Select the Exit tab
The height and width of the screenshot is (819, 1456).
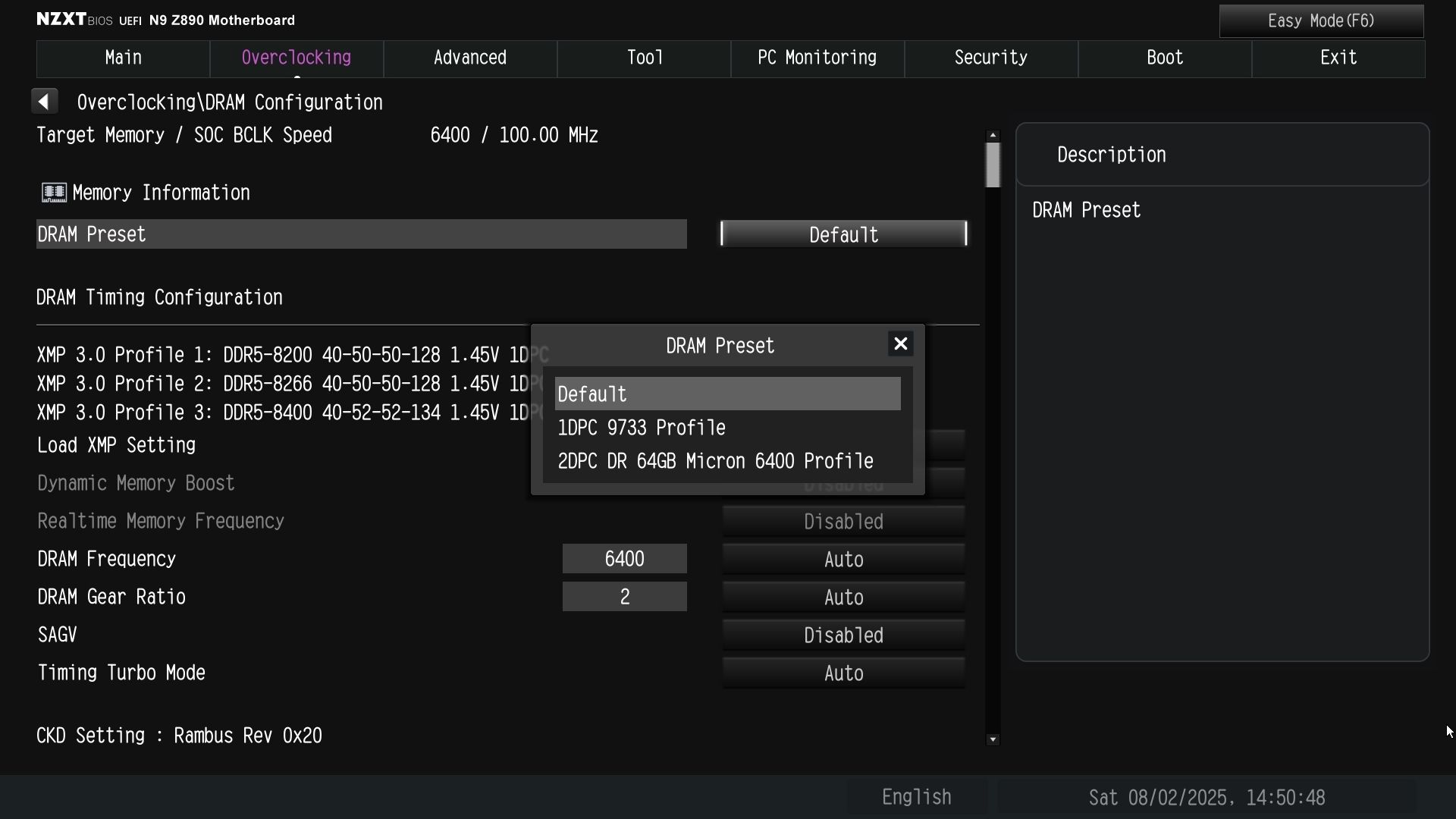1338,58
